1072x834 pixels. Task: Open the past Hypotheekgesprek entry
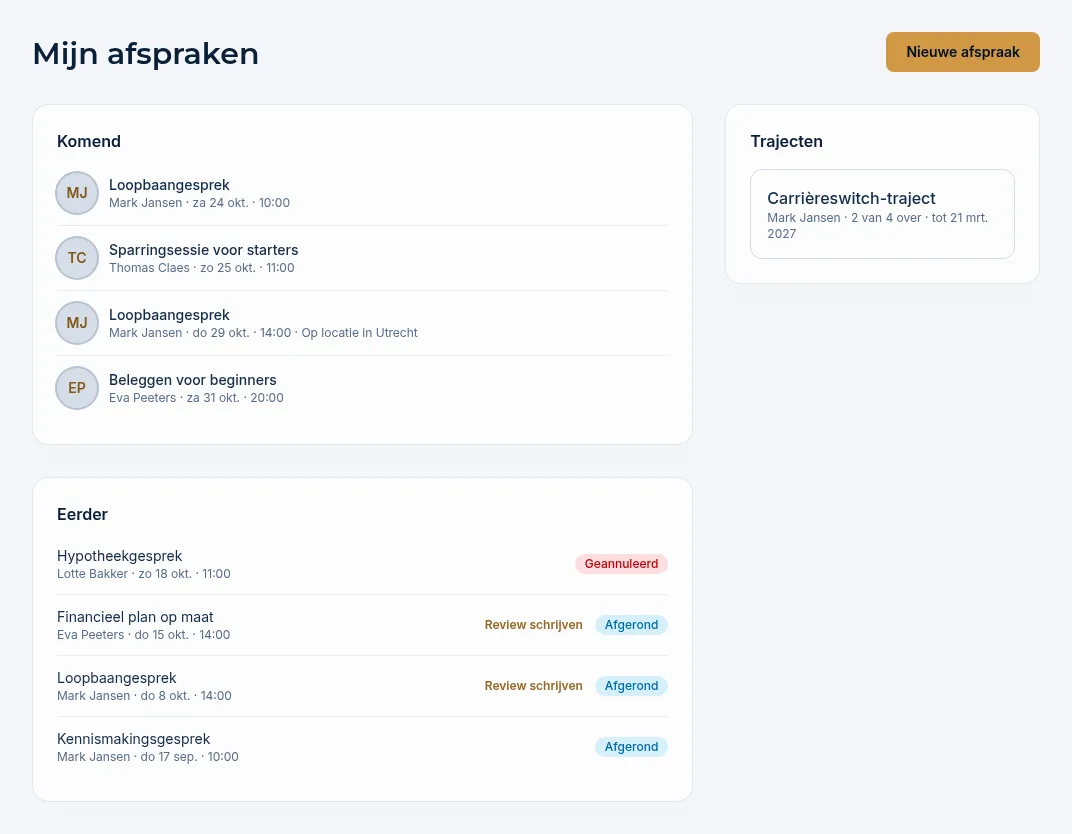[x=362, y=564]
